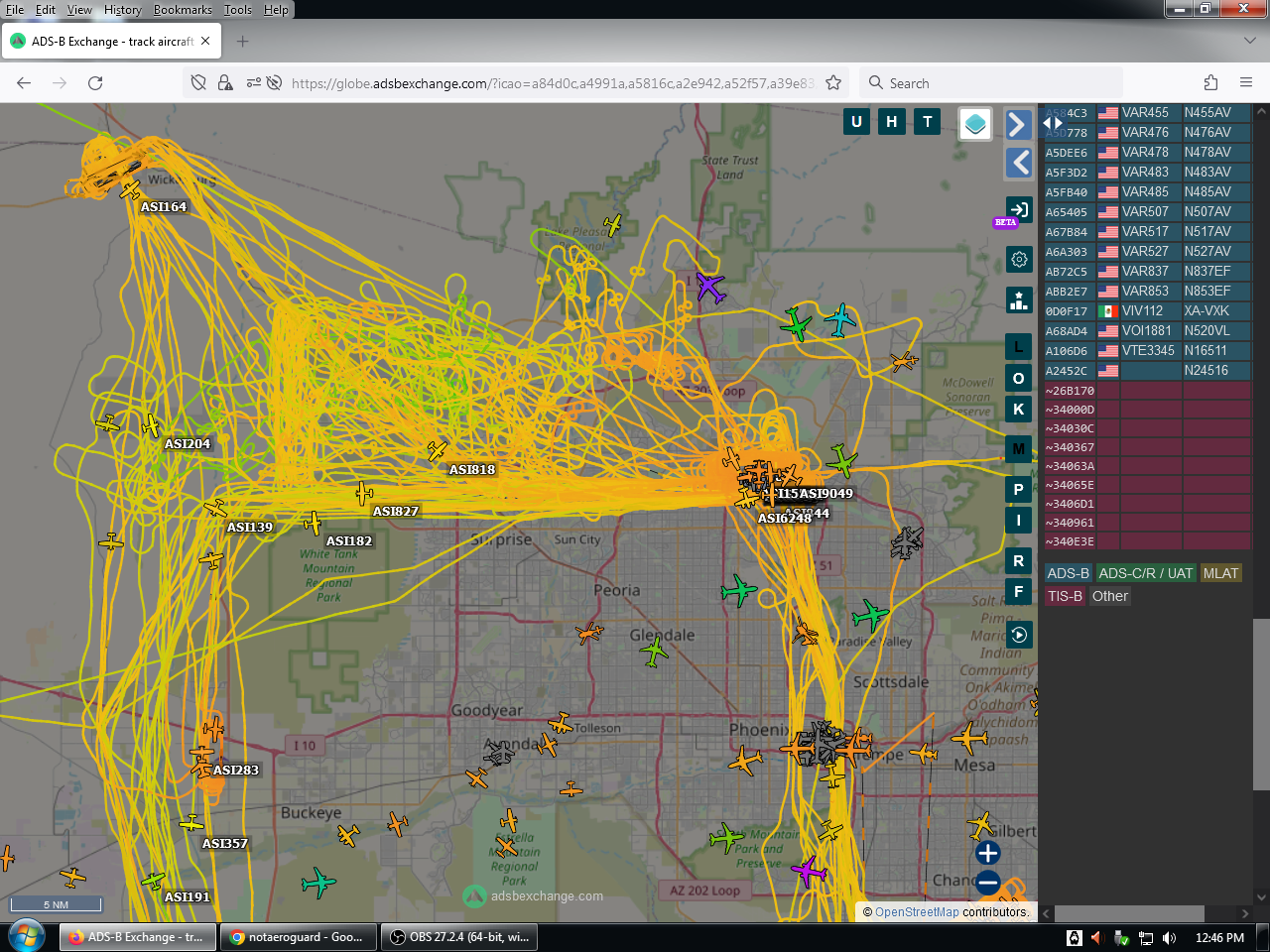Select the N24516 aircraft row
Image resolution: width=1270 pixels, height=952 pixels.
tap(1147, 371)
